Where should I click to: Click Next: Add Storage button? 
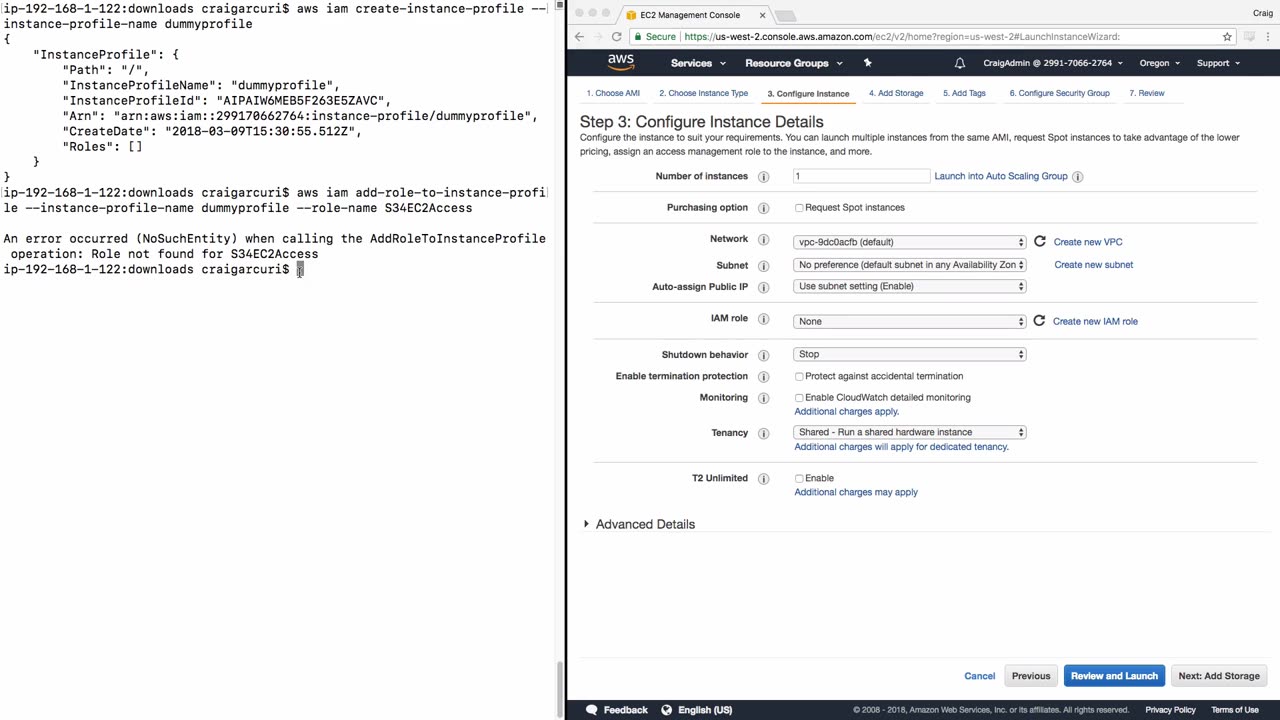pos(1219,676)
